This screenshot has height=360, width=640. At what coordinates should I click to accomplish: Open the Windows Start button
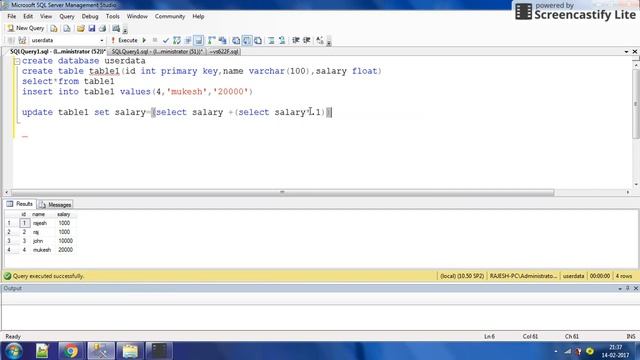coord(13,351)
